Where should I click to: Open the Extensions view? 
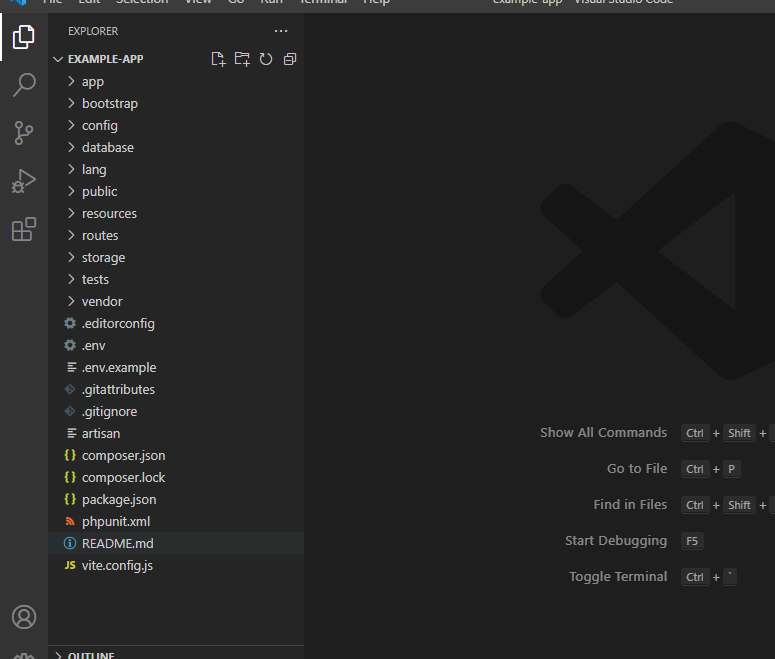(x=24, y=229)
